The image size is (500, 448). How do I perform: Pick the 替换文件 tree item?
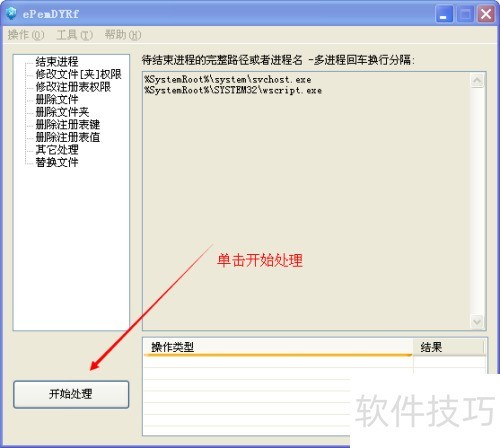point(57,162)
